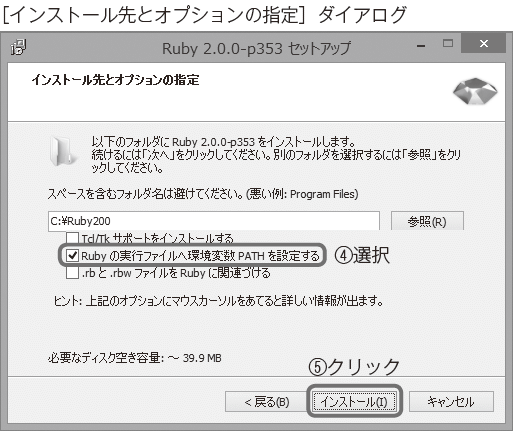
Task: Click the title text Ruby 2.0.0-p353 セットアップ
Action: point(256,49)
